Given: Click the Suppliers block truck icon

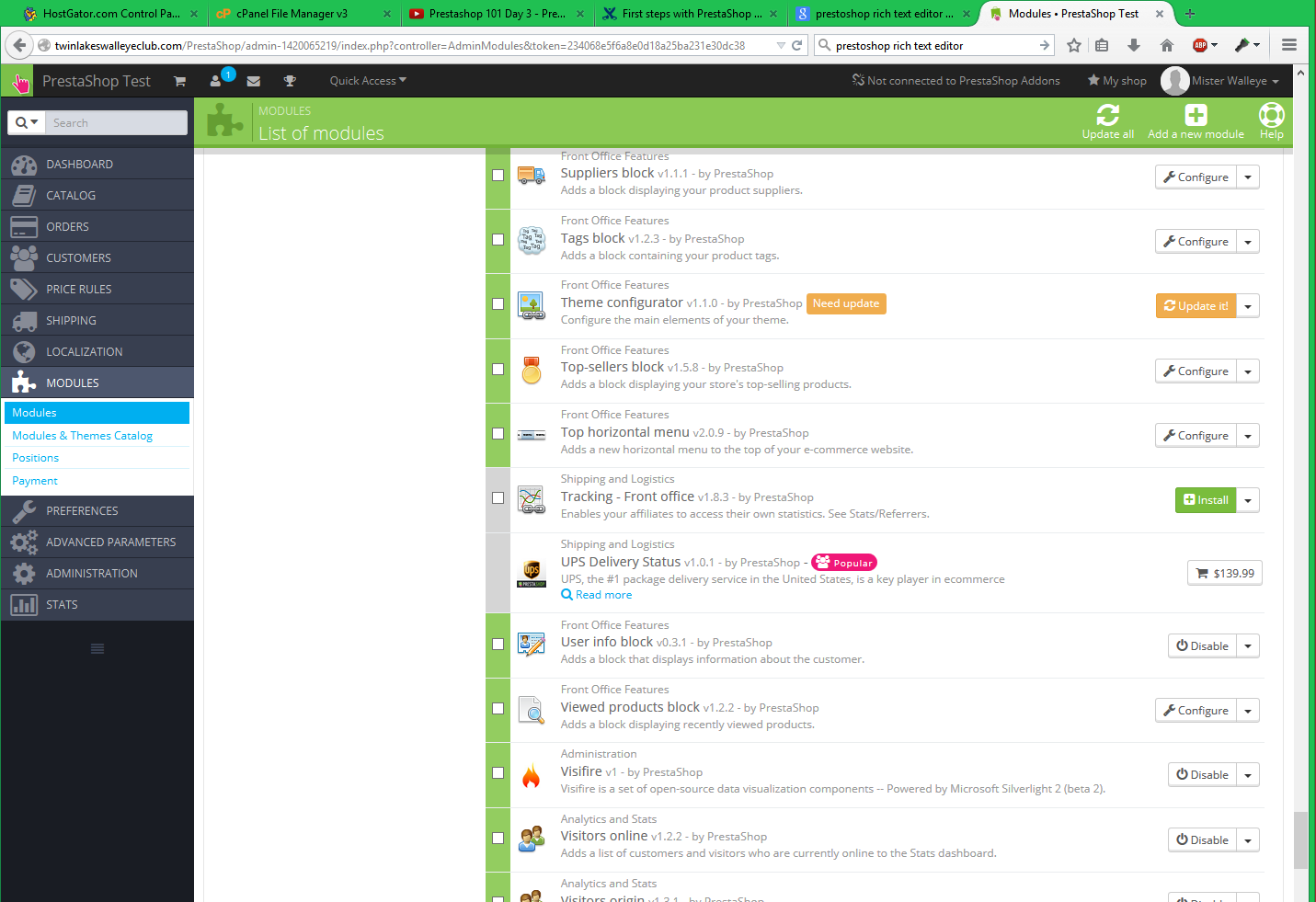Looking at the screenshot, I should (532, 175).
